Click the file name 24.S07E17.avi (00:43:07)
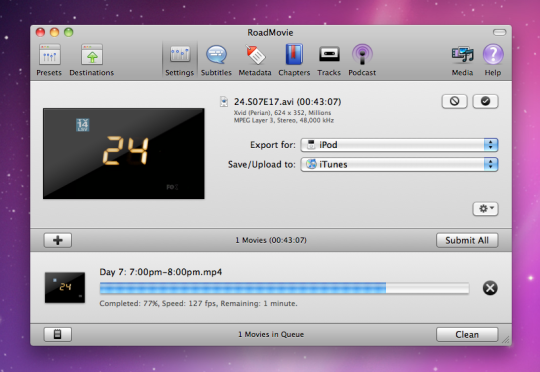The image size is (540, 372). 288,102
